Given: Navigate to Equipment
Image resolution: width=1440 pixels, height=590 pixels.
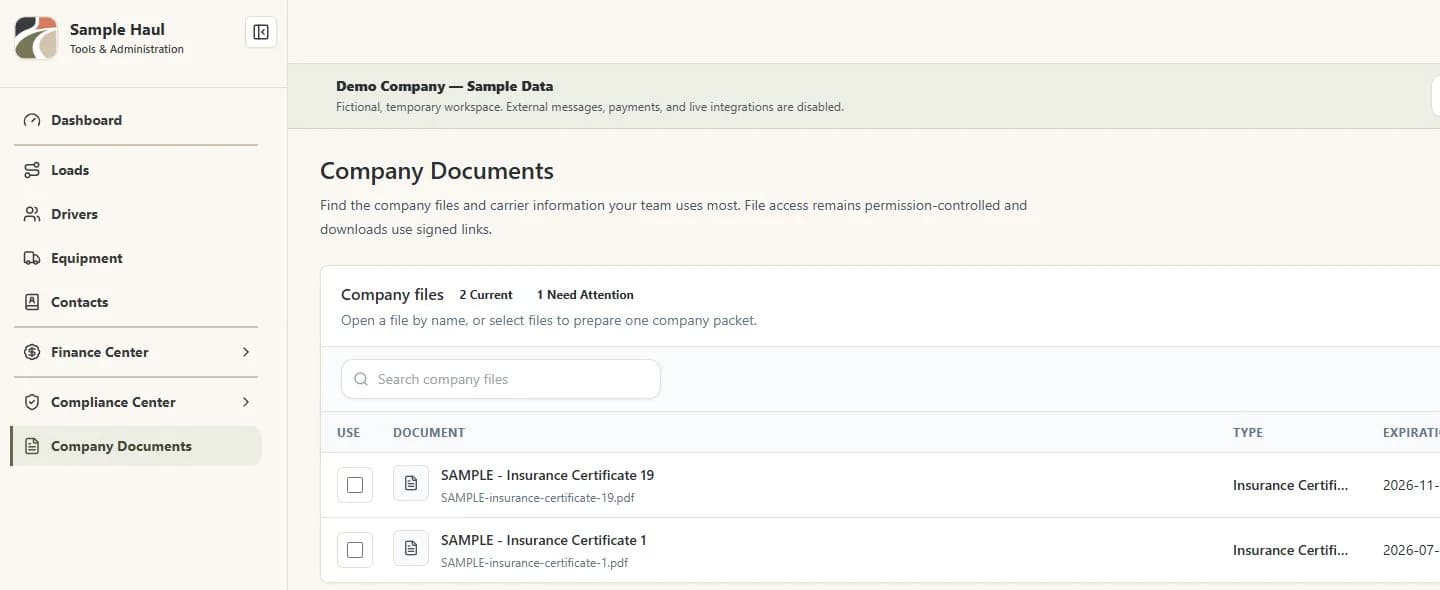Looking at the screenshot, I should tap(136, 258).
